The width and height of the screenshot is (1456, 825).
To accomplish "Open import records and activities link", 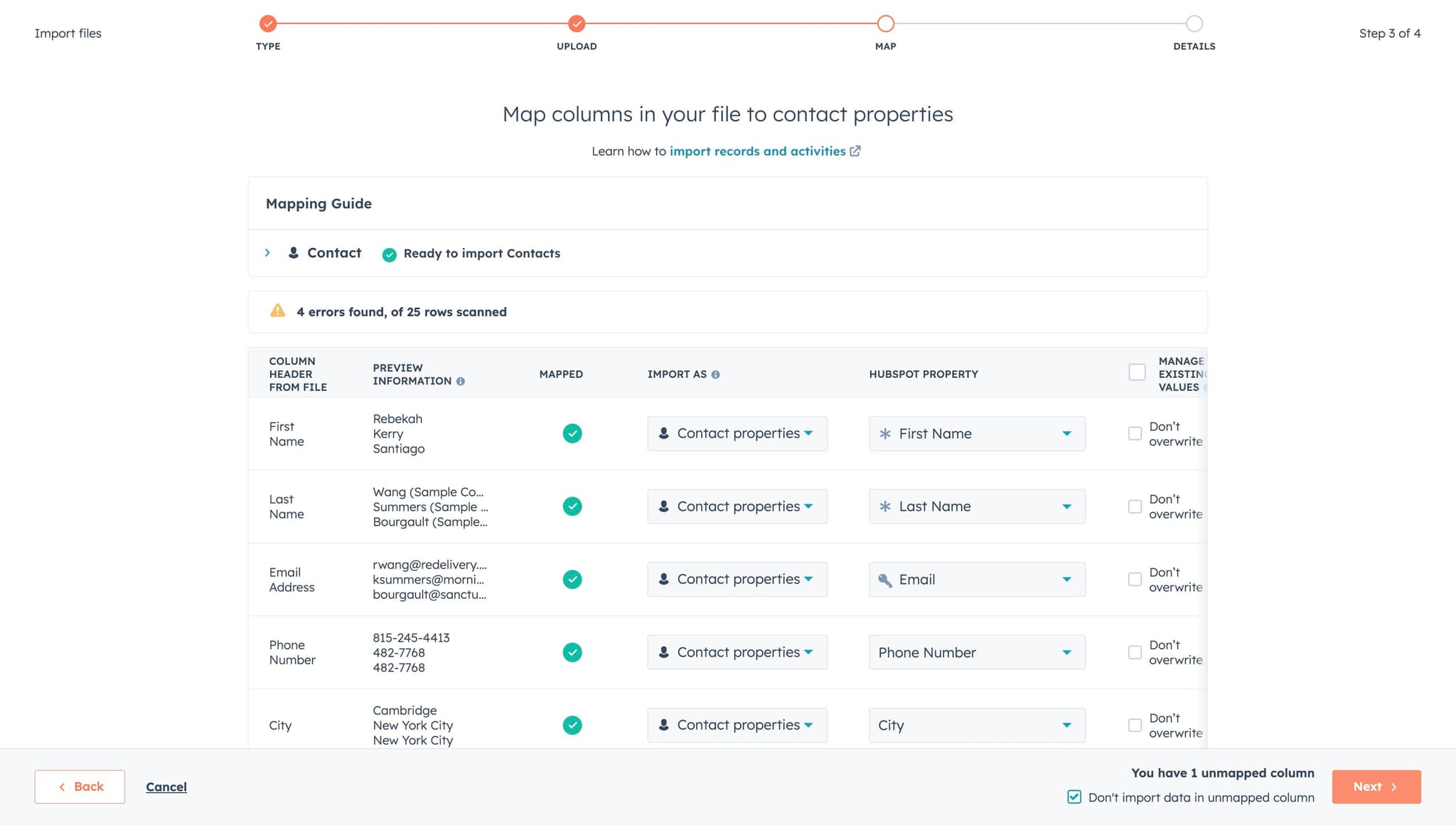I will click(x=757, y=151).
